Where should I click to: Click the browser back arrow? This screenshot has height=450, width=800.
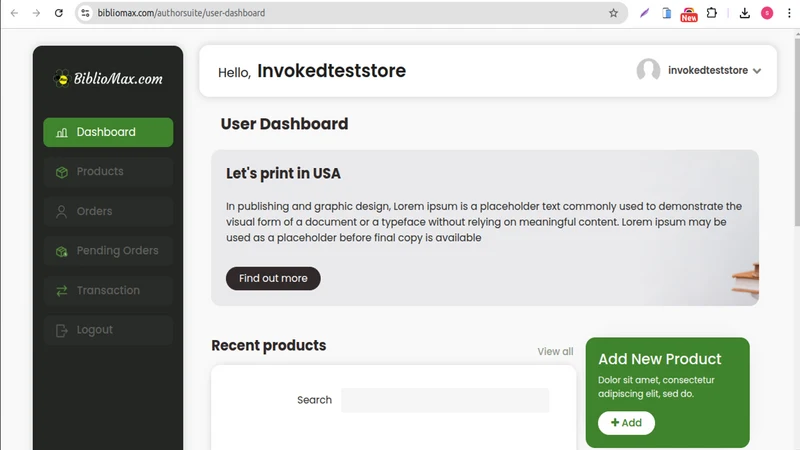point(14,13)
